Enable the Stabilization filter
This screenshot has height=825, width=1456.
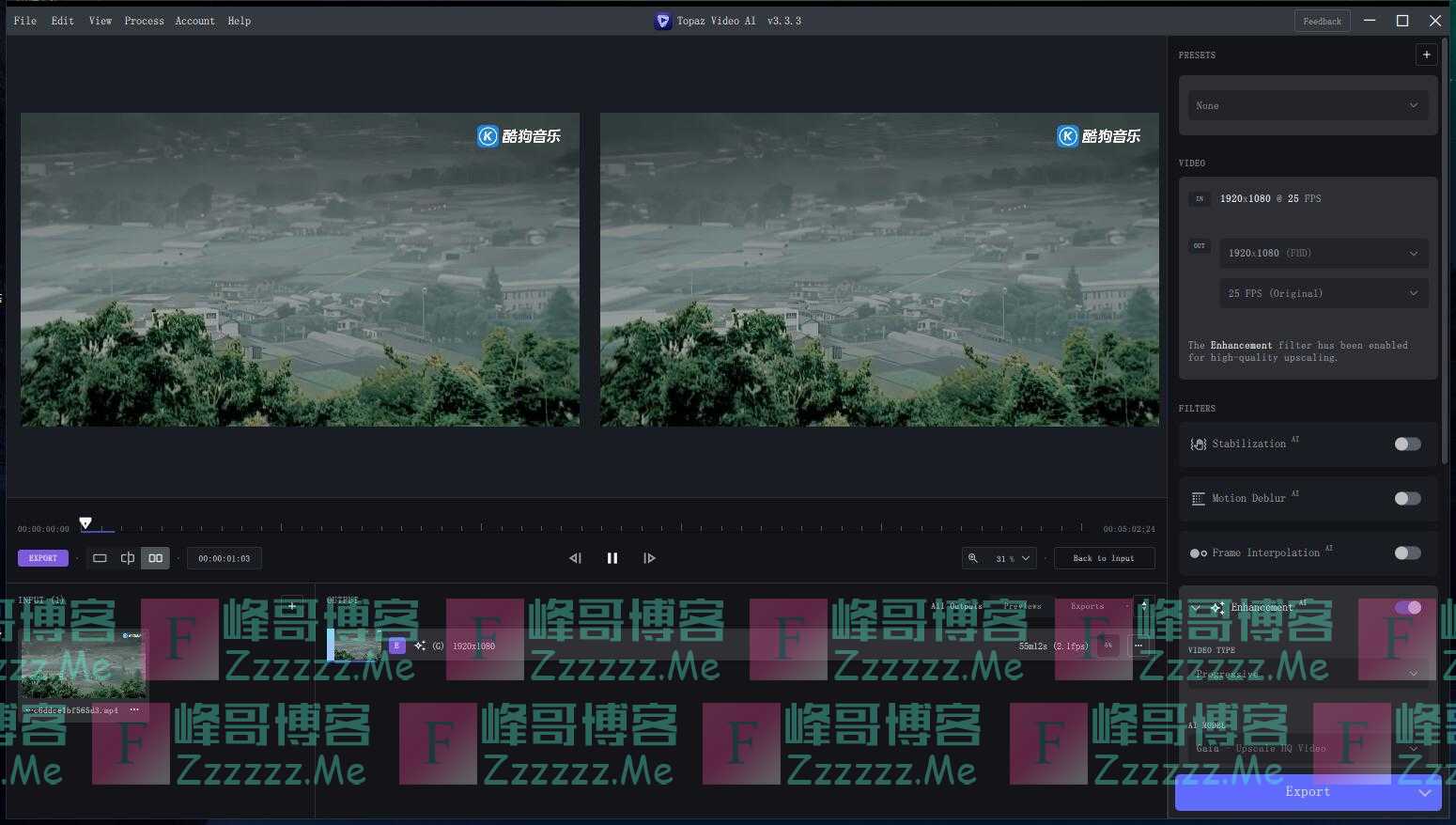click(1407, 444)
